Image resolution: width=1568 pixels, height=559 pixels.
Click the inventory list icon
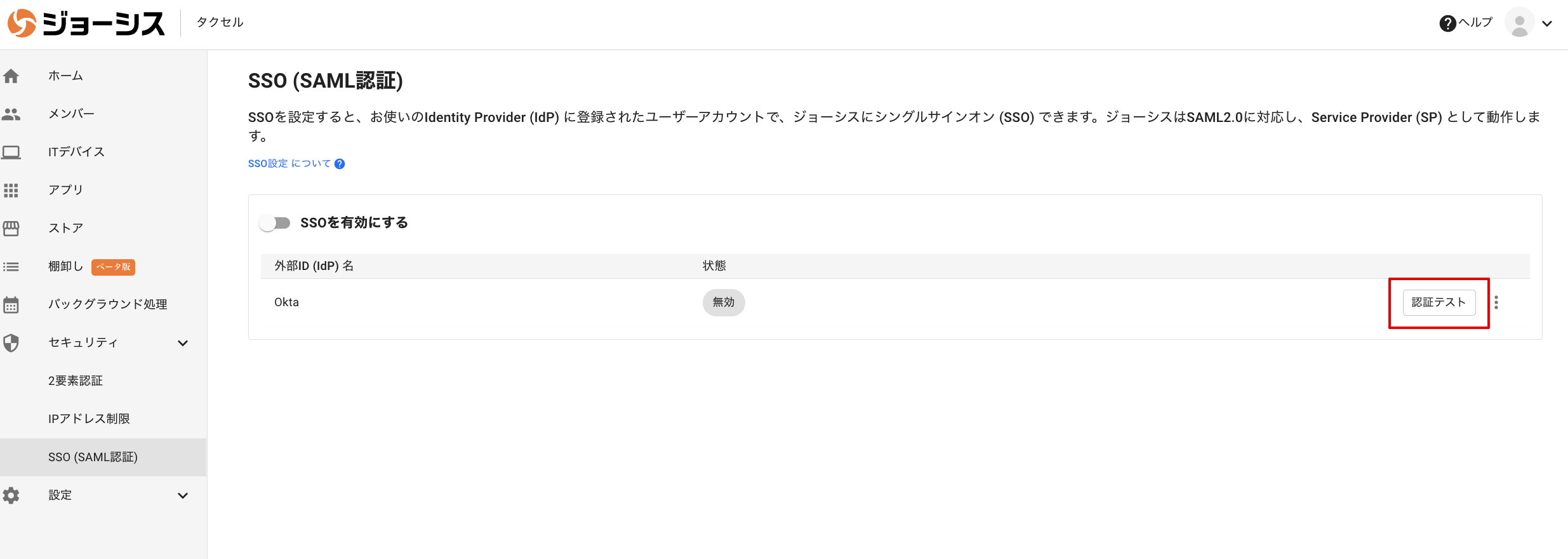point(11,267)
